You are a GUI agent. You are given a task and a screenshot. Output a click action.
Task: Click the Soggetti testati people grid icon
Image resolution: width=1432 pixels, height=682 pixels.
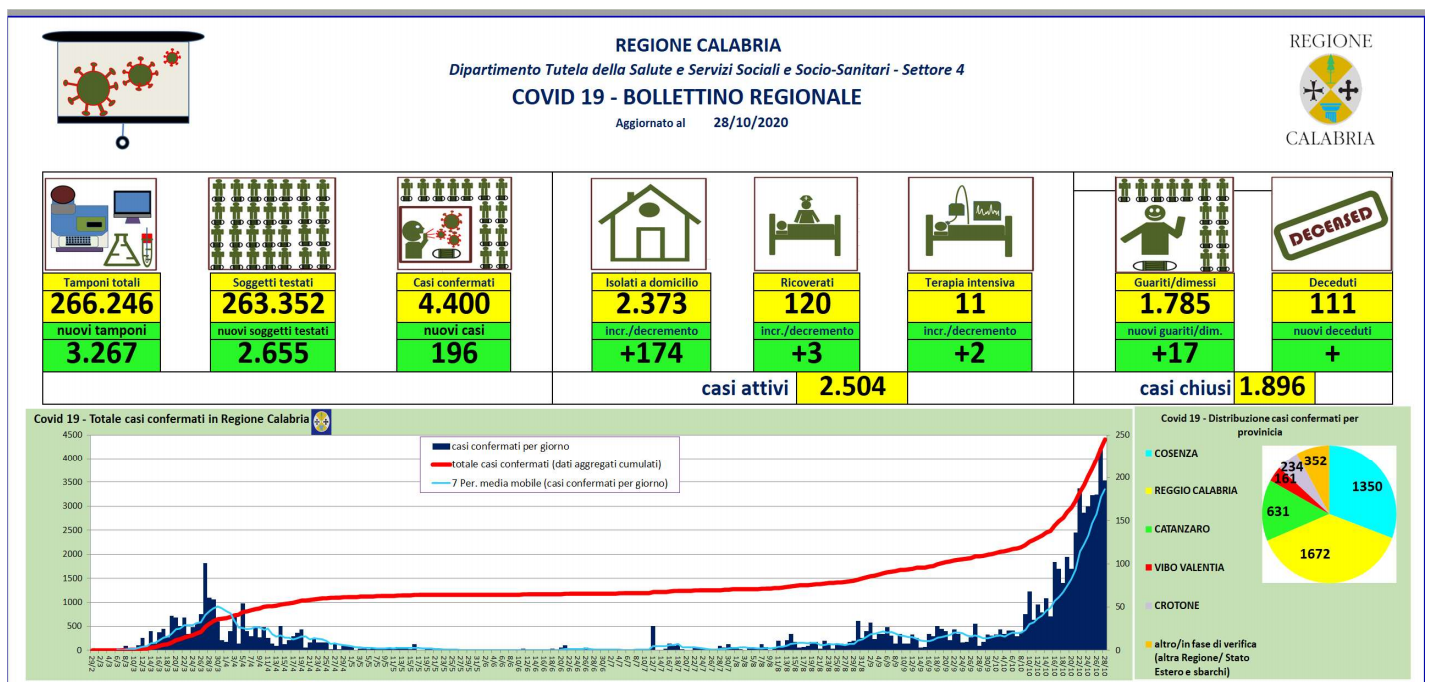click(x=272, y=224)
